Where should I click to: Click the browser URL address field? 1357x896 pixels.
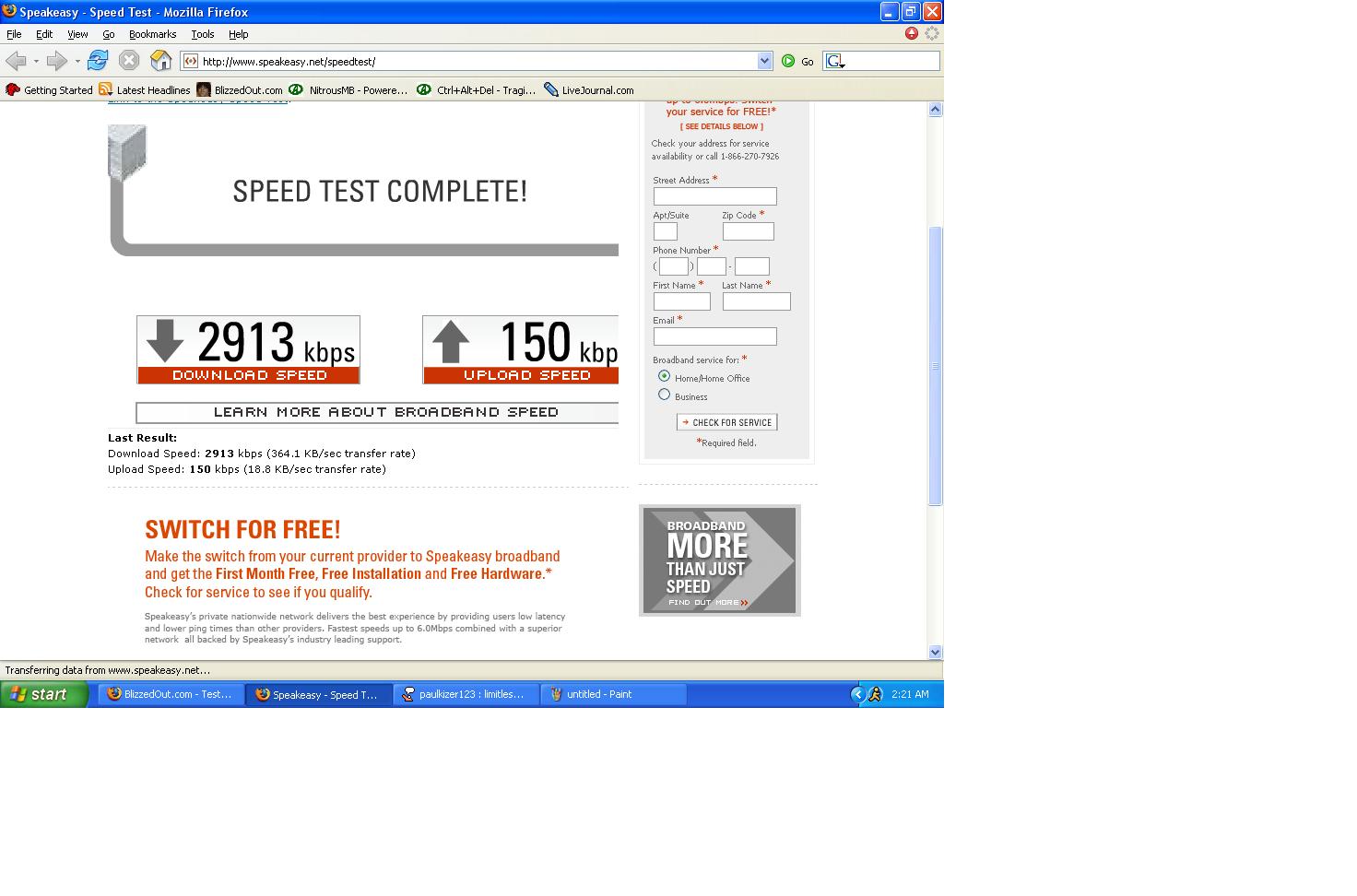[x=478, y=61]
